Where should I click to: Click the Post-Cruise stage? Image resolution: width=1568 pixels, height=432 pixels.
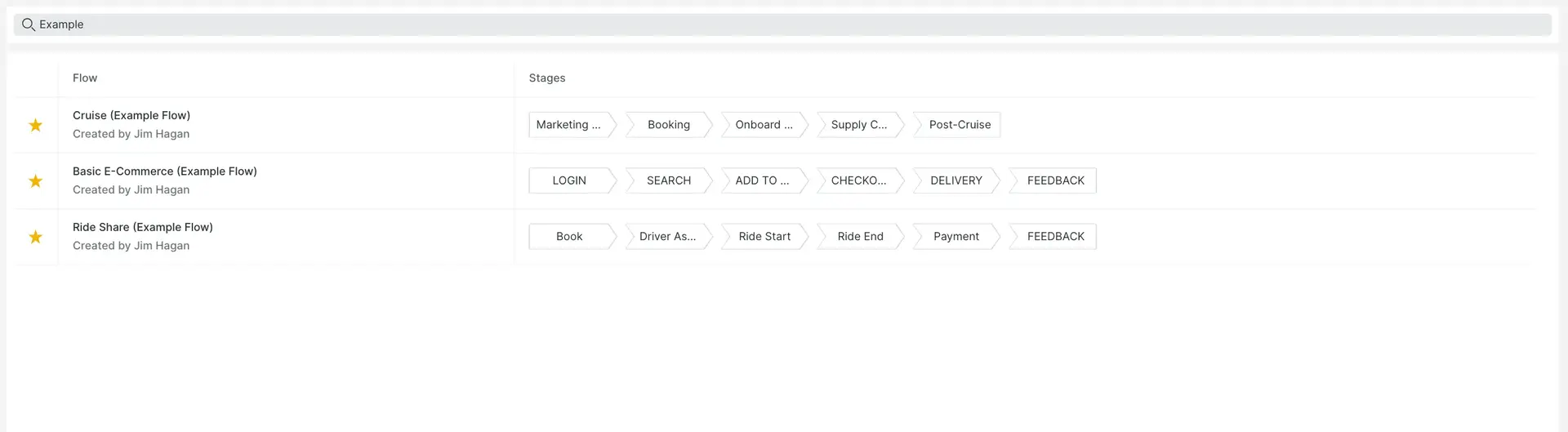coord(959,125)
